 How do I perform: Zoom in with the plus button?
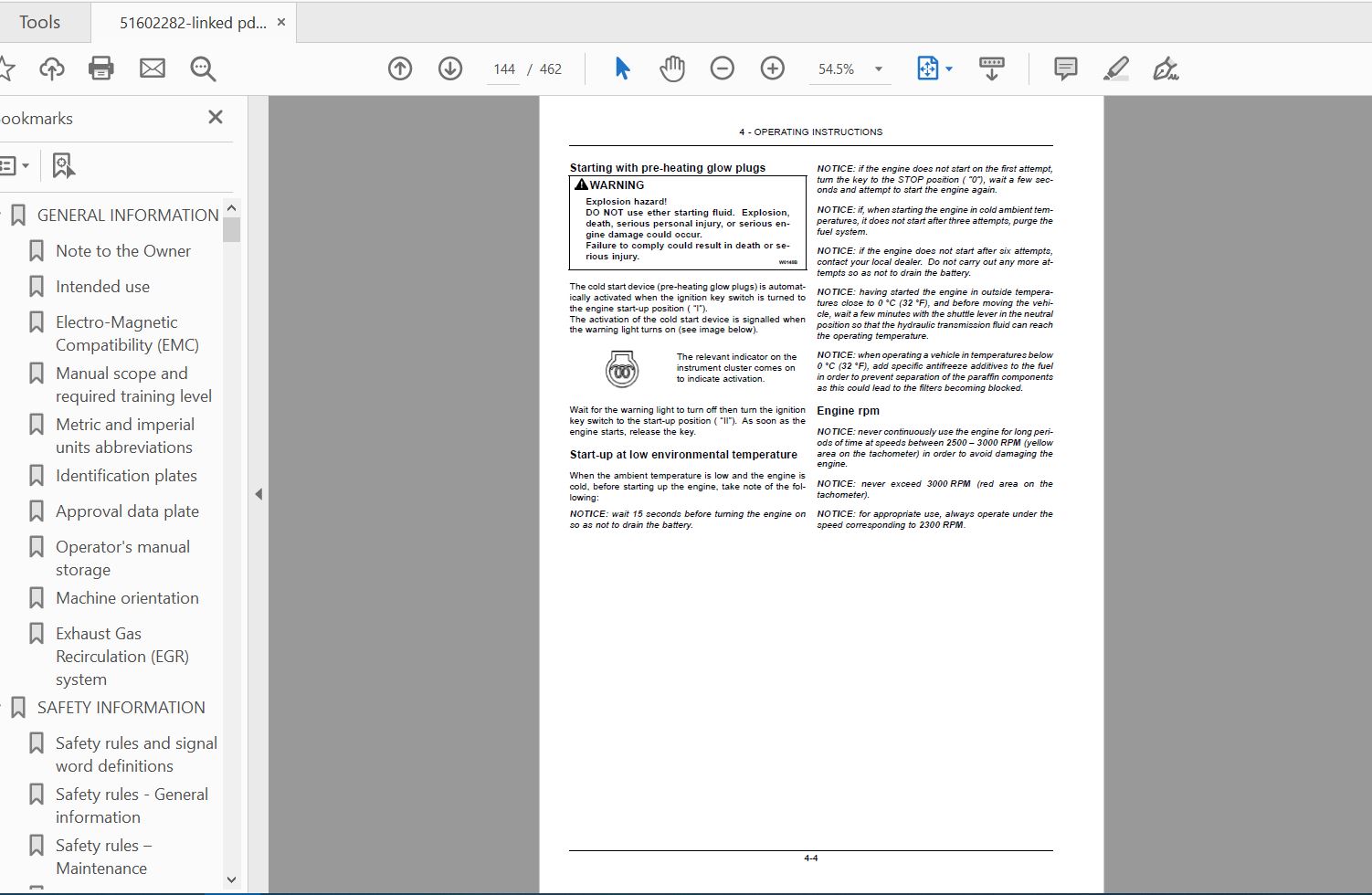coord(773,68)
